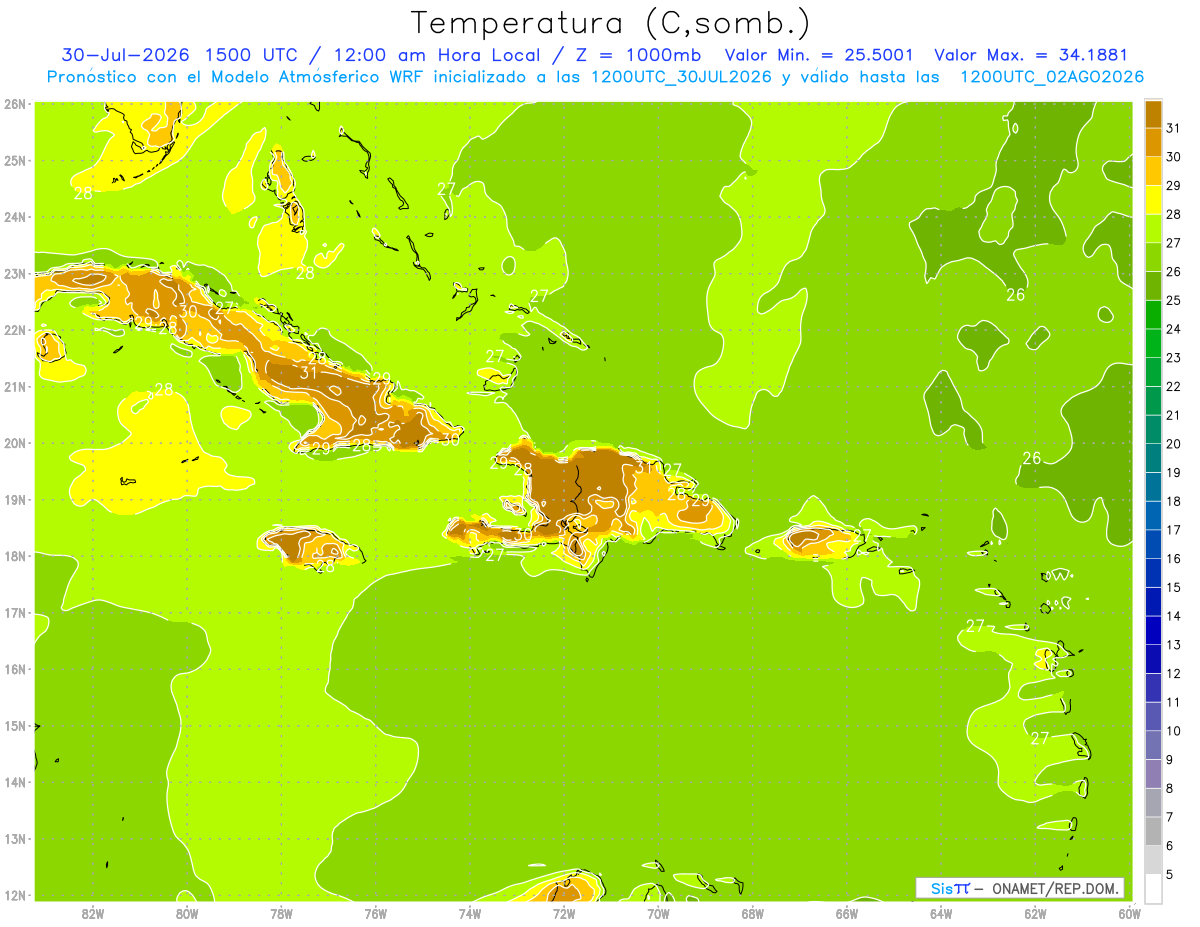Click the legend value '20'
Viewport: 1200px width, 927px height.
[1174, 444]
